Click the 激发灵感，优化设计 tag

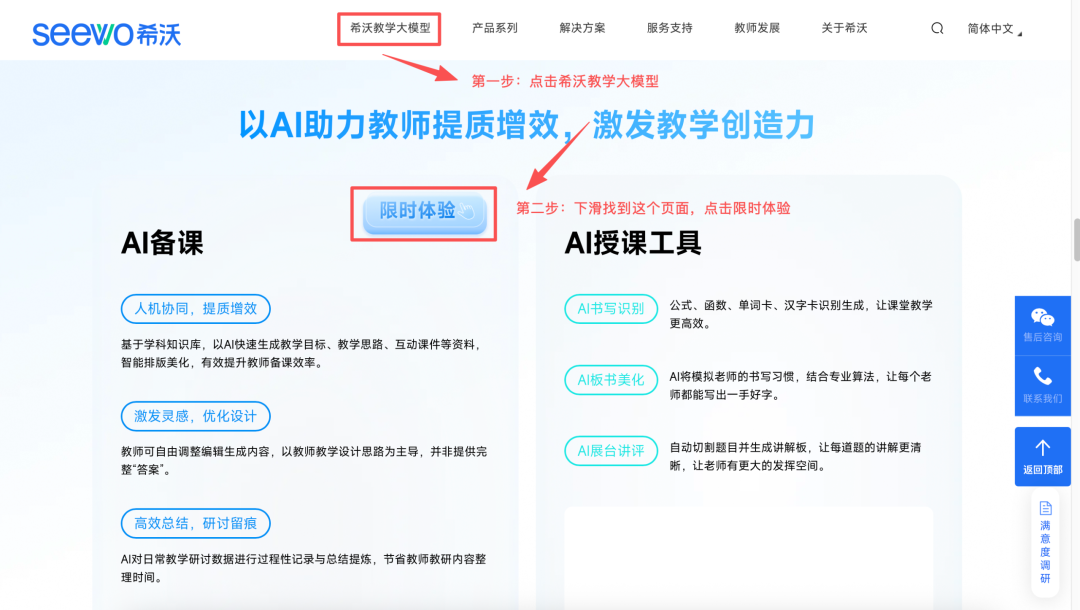point(196,416)
